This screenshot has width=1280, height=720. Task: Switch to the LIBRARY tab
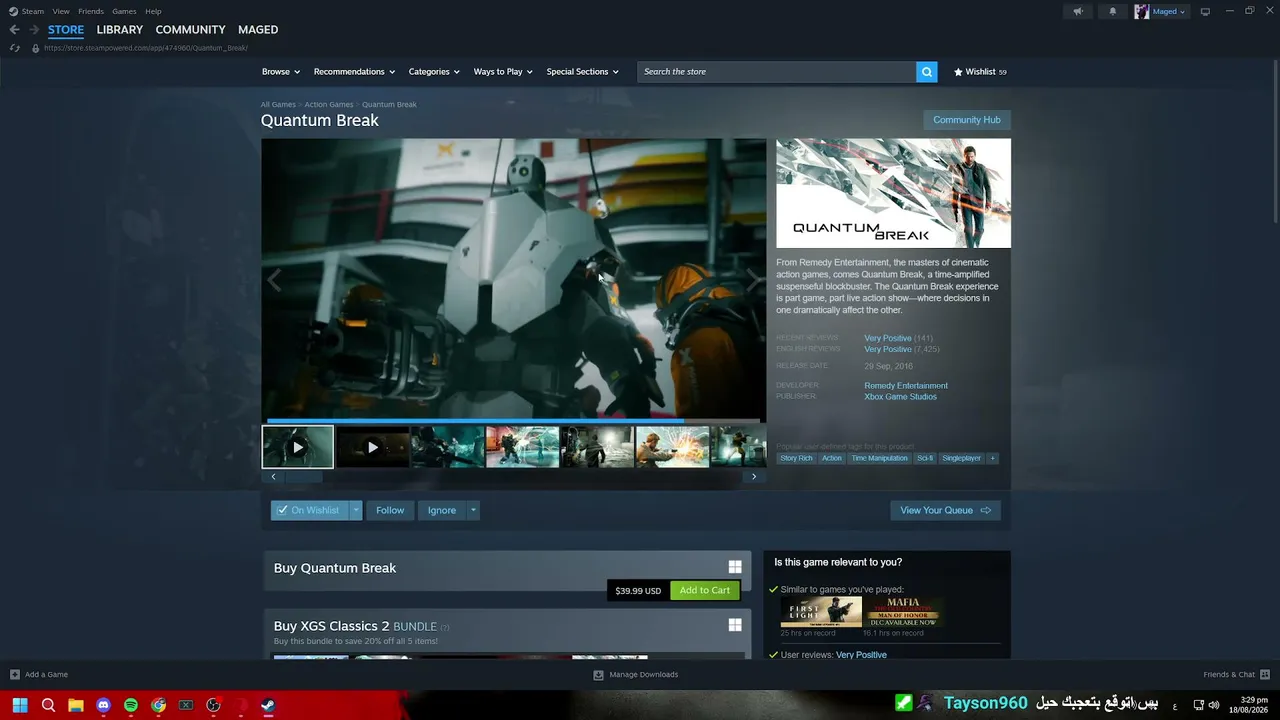click(120, 30)
